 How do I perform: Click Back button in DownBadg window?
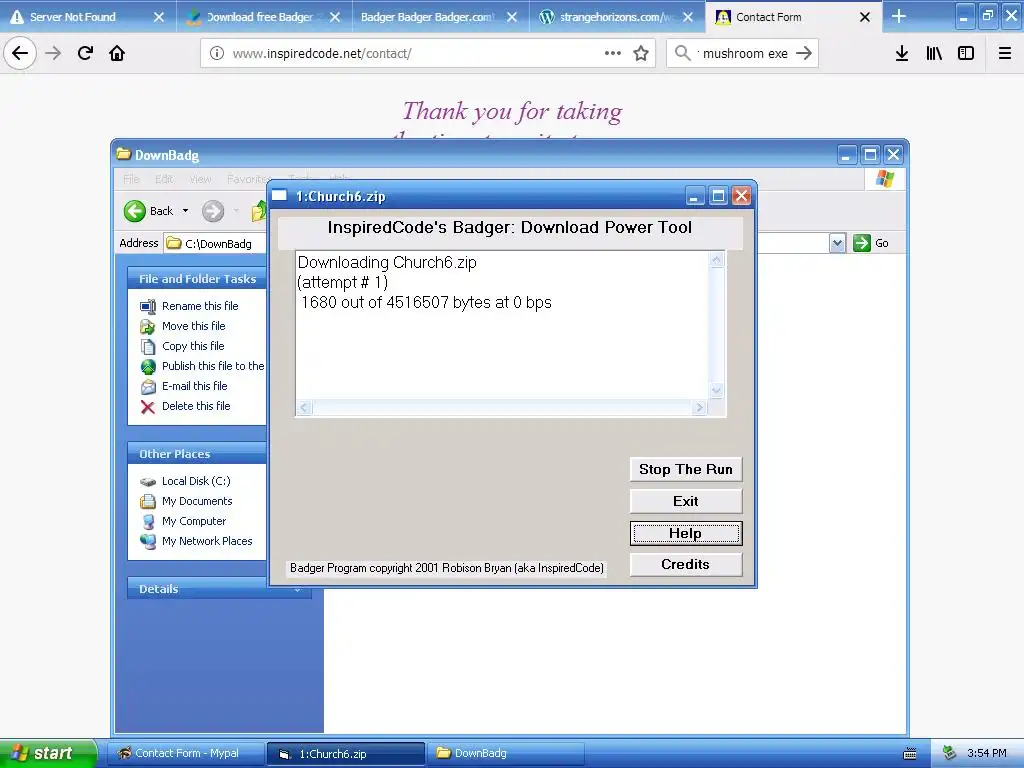[149, 211]
